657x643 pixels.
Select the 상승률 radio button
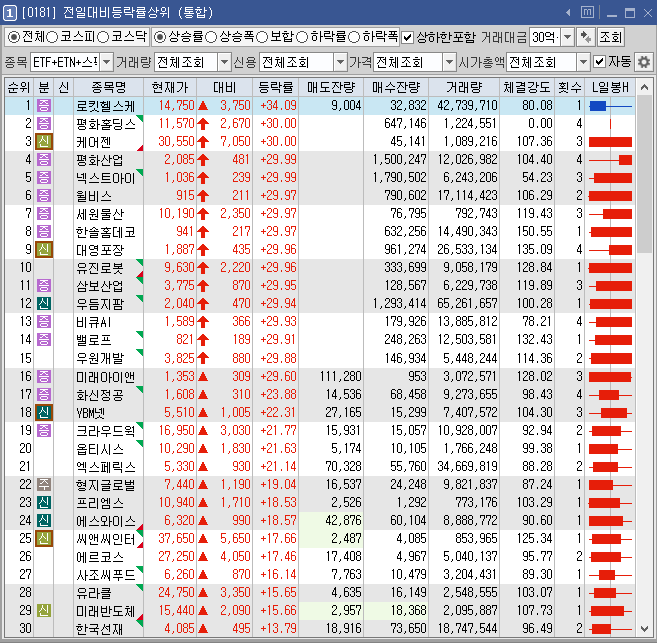tap(160, 37)
